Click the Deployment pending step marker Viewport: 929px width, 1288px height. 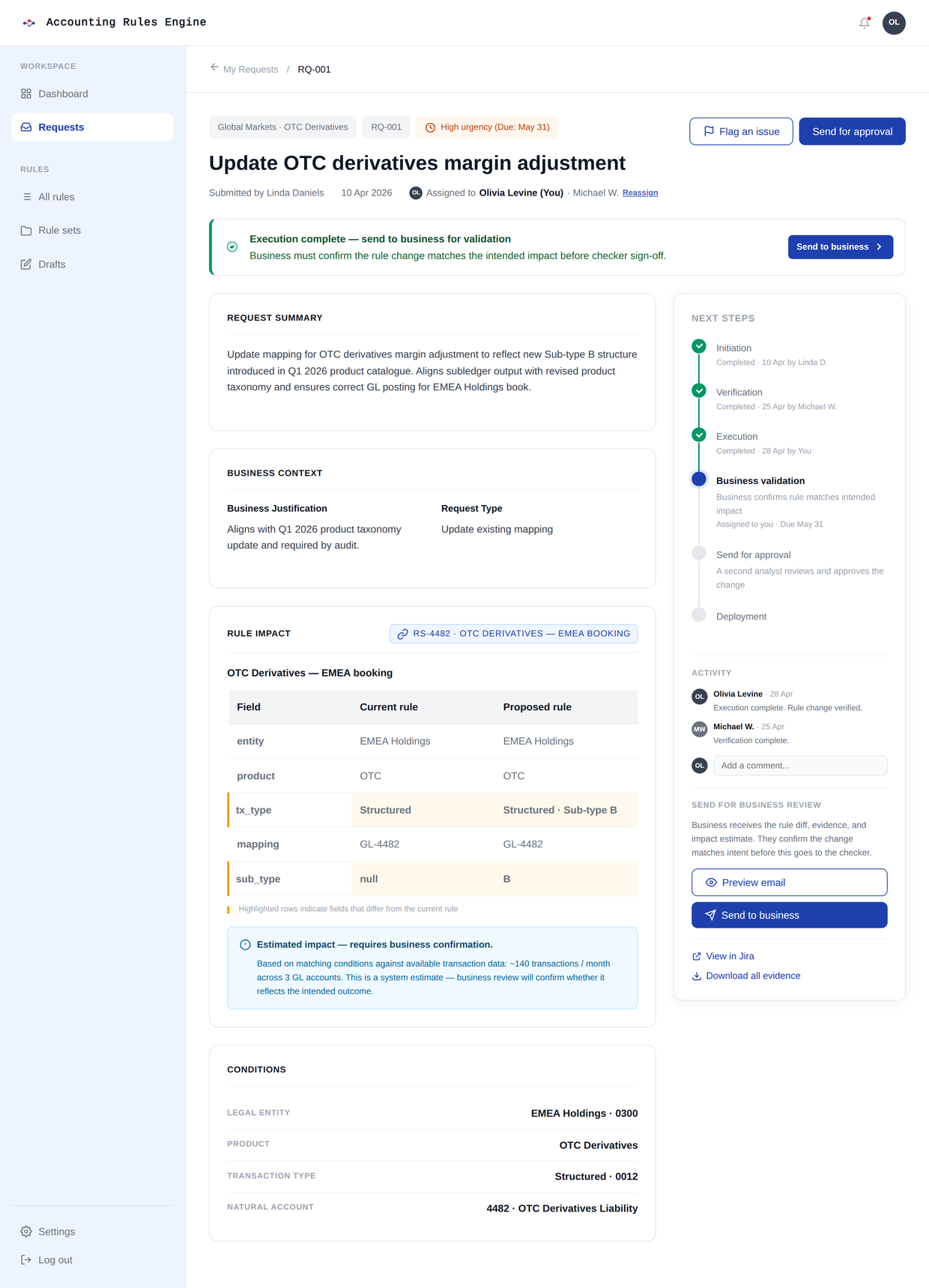[x=699, y=614]
